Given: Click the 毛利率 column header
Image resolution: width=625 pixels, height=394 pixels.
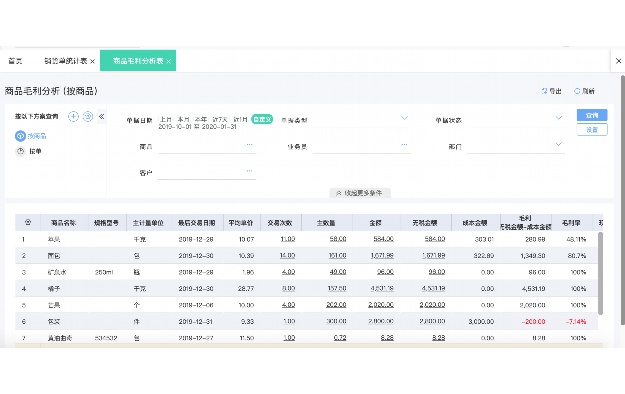Looking at the screenshot, I should (571, 223).
